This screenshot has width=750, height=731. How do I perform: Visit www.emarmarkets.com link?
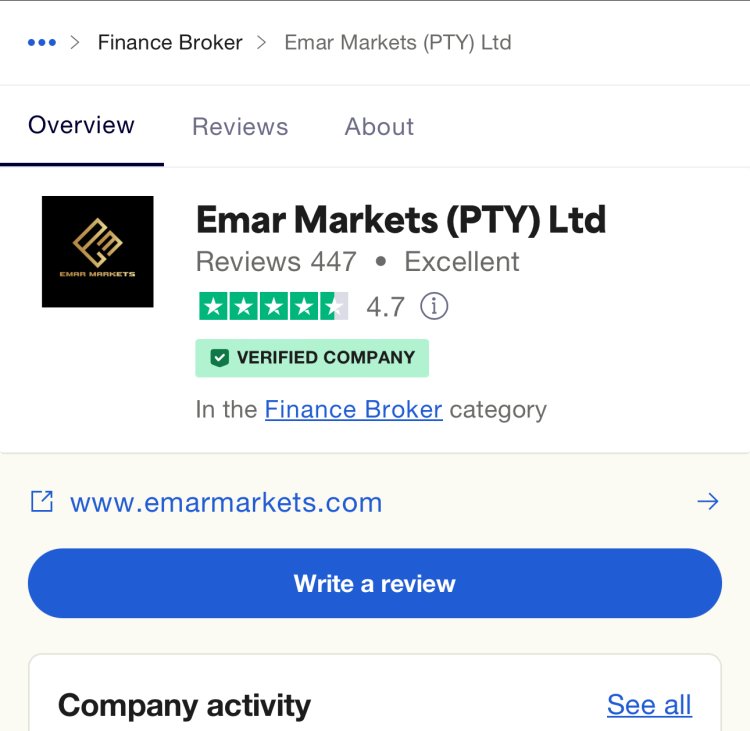[x=226, y=503]
